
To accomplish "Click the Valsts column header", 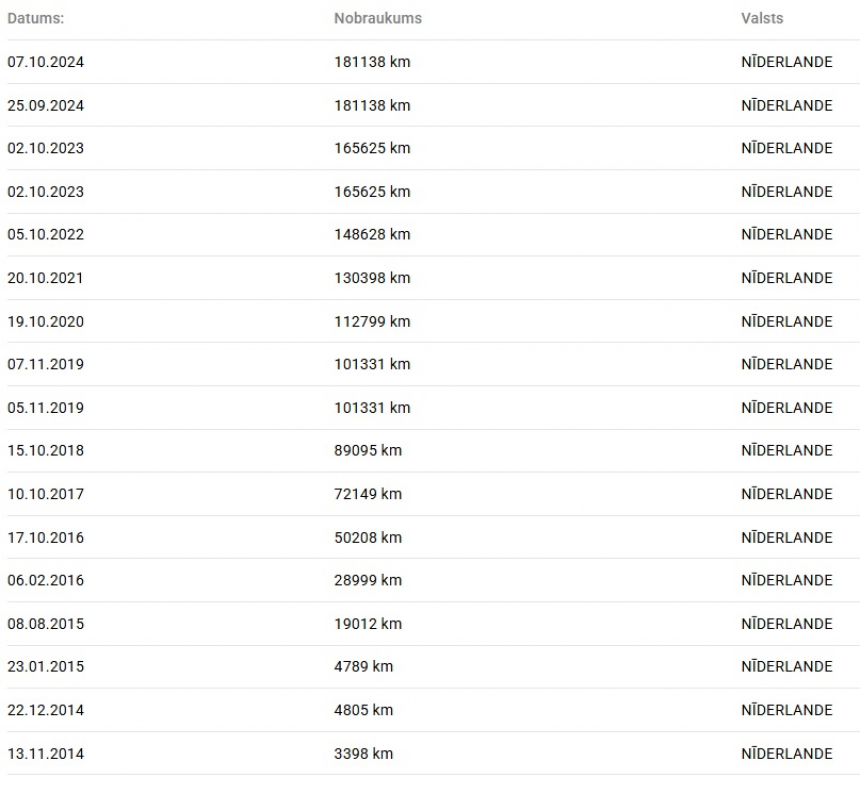I will point(762,19).
